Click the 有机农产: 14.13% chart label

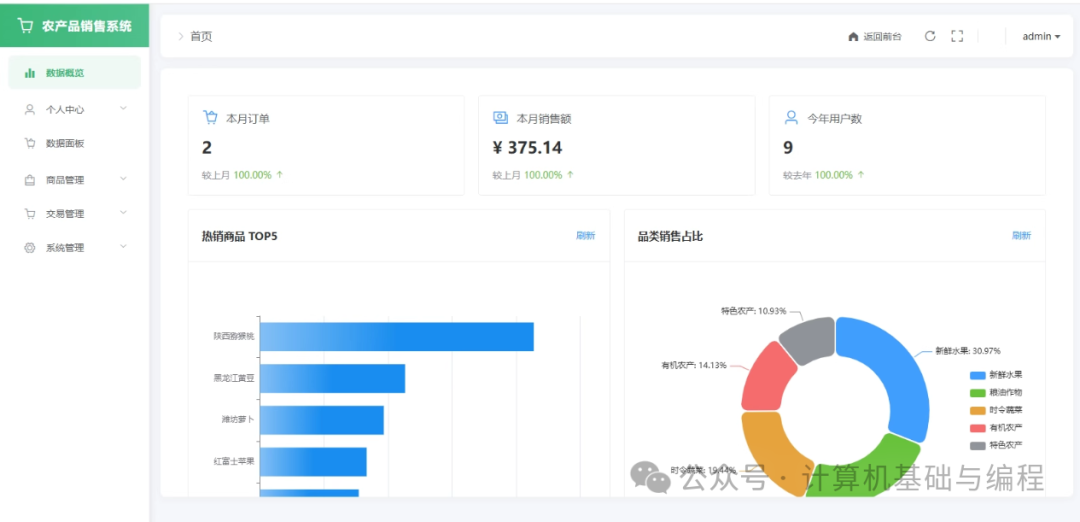point(694,365)
